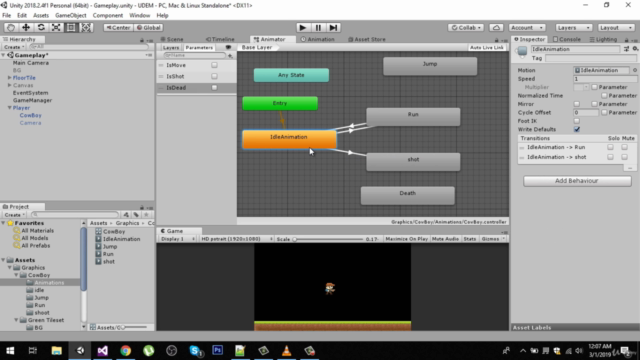
Task: Open HD portrait resolution dropdown
Action: (236, 239)
